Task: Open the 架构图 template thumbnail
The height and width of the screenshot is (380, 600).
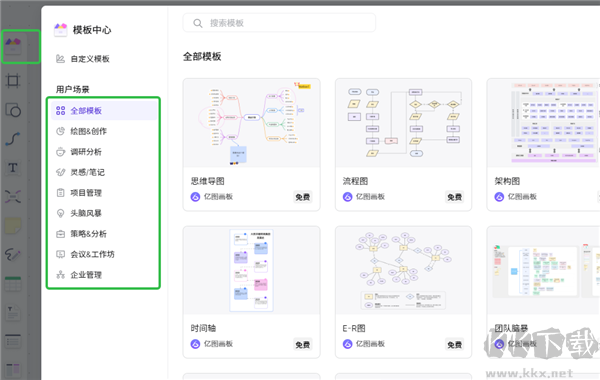Action: [544, 123]
